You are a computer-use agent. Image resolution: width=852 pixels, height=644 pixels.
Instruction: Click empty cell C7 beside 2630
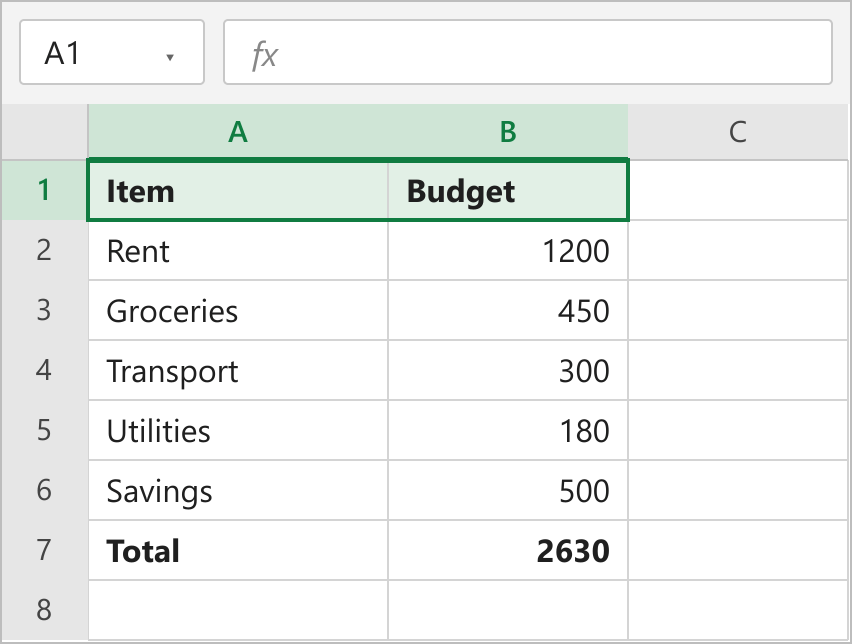pos(738,550)
